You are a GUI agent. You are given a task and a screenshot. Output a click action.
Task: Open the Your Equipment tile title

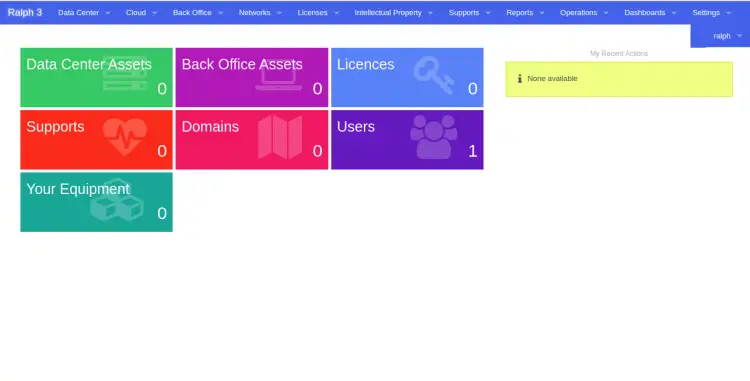pos(78,189)
